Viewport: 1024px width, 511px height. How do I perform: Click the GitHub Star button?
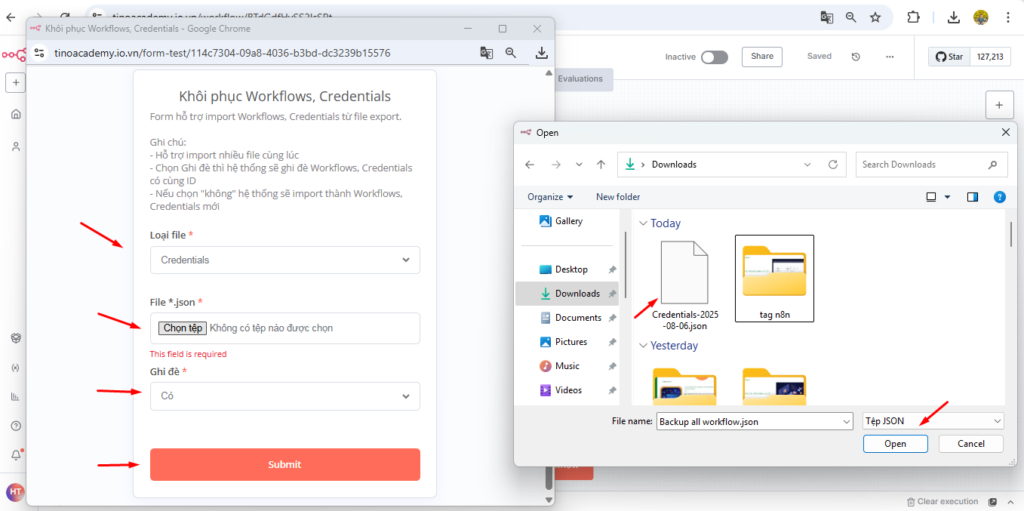tap(950, 57)
